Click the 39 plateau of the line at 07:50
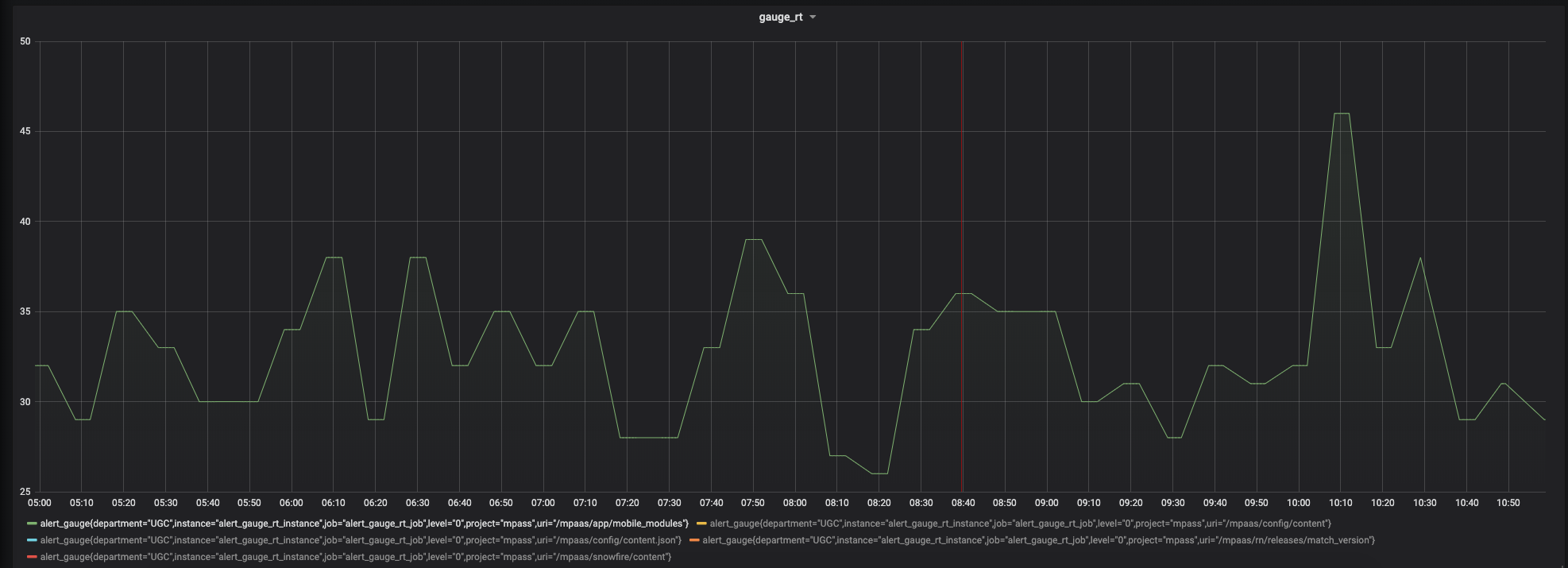Viewport: 1568px width, 568px height. [x=753, y=239]
